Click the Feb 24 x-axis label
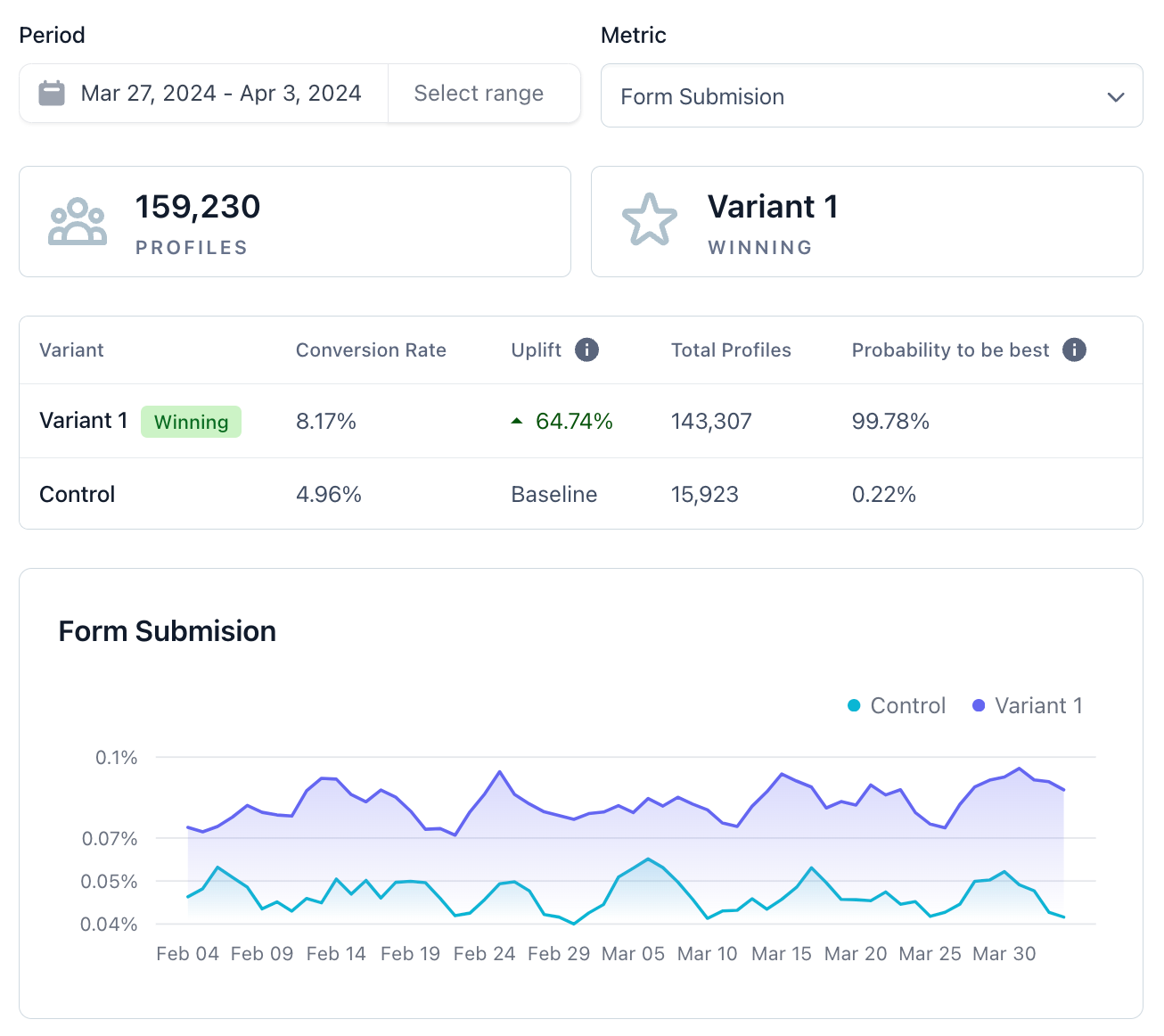 click(x=484, y=954)
